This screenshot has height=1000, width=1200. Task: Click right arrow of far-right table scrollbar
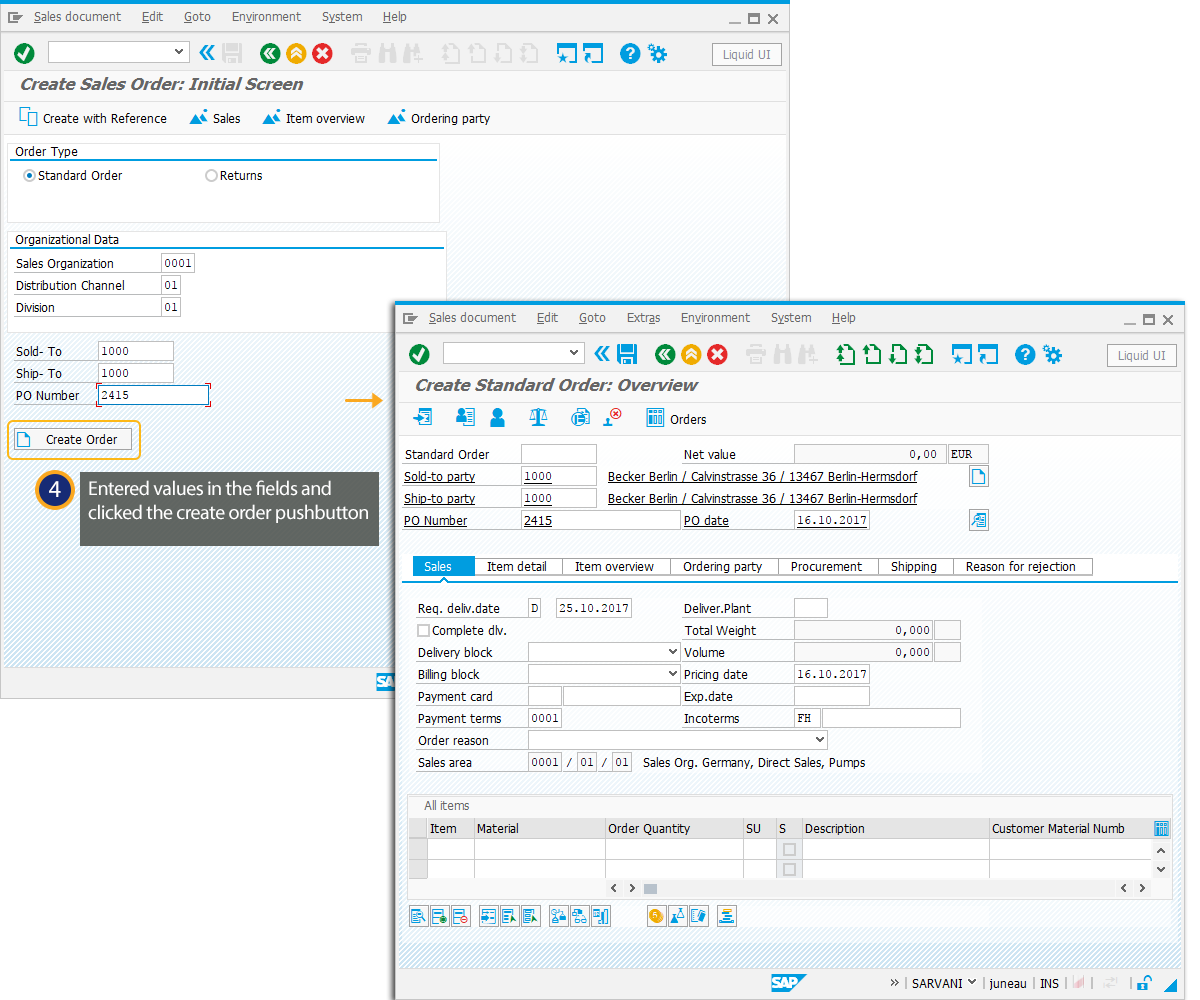(1142, 888)
